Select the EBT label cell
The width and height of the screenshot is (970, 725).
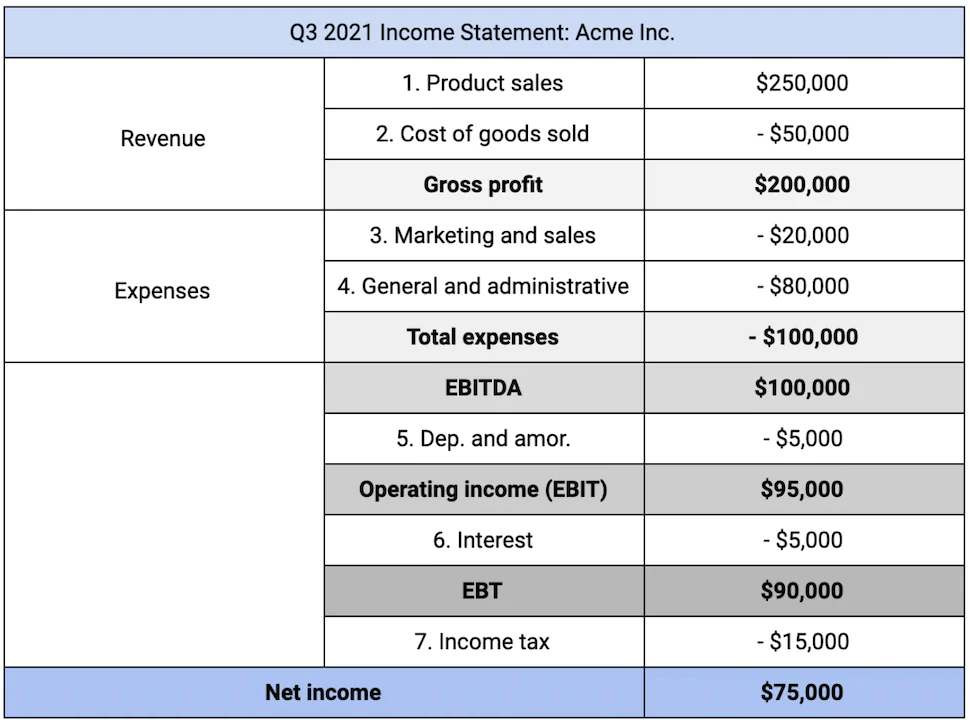[483, 591]
